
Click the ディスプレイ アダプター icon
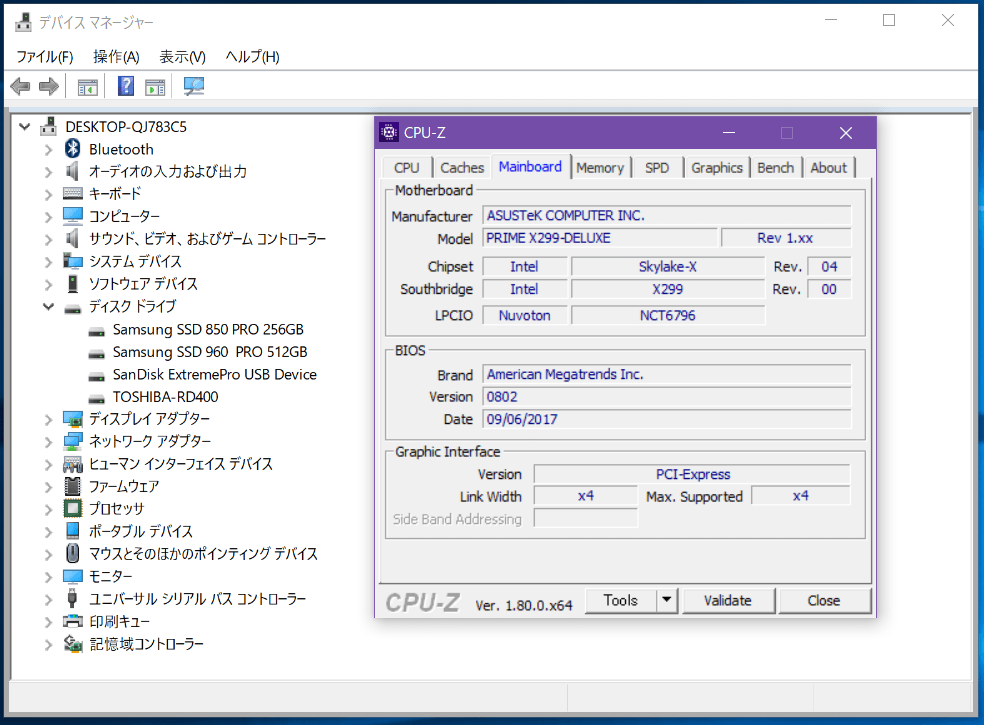[73, 418]
